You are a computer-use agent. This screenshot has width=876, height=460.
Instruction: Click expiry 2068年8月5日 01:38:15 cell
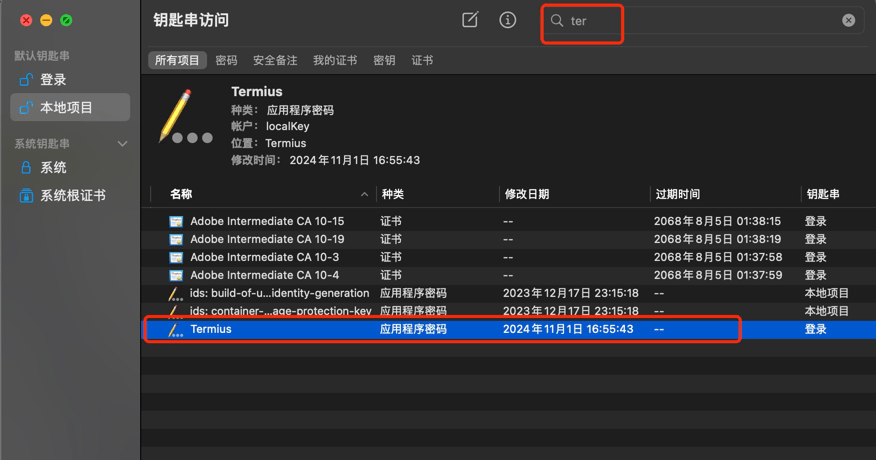point(717,221)
